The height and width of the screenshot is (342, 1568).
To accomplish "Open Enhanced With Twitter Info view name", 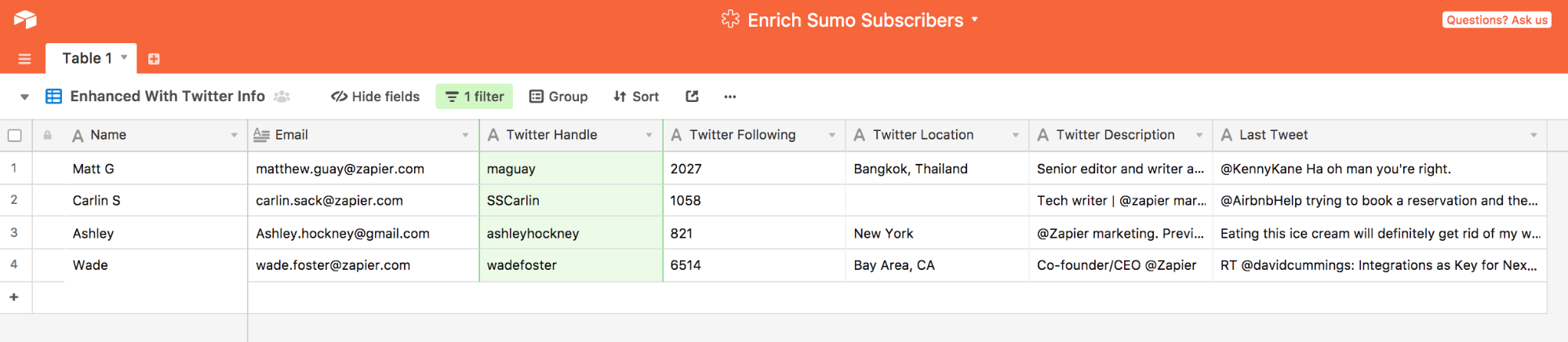I will click(x=167, y=96).
